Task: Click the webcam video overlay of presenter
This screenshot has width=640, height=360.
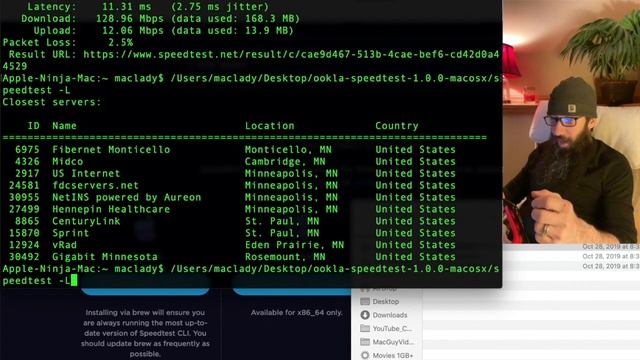Action: [571, 122]
